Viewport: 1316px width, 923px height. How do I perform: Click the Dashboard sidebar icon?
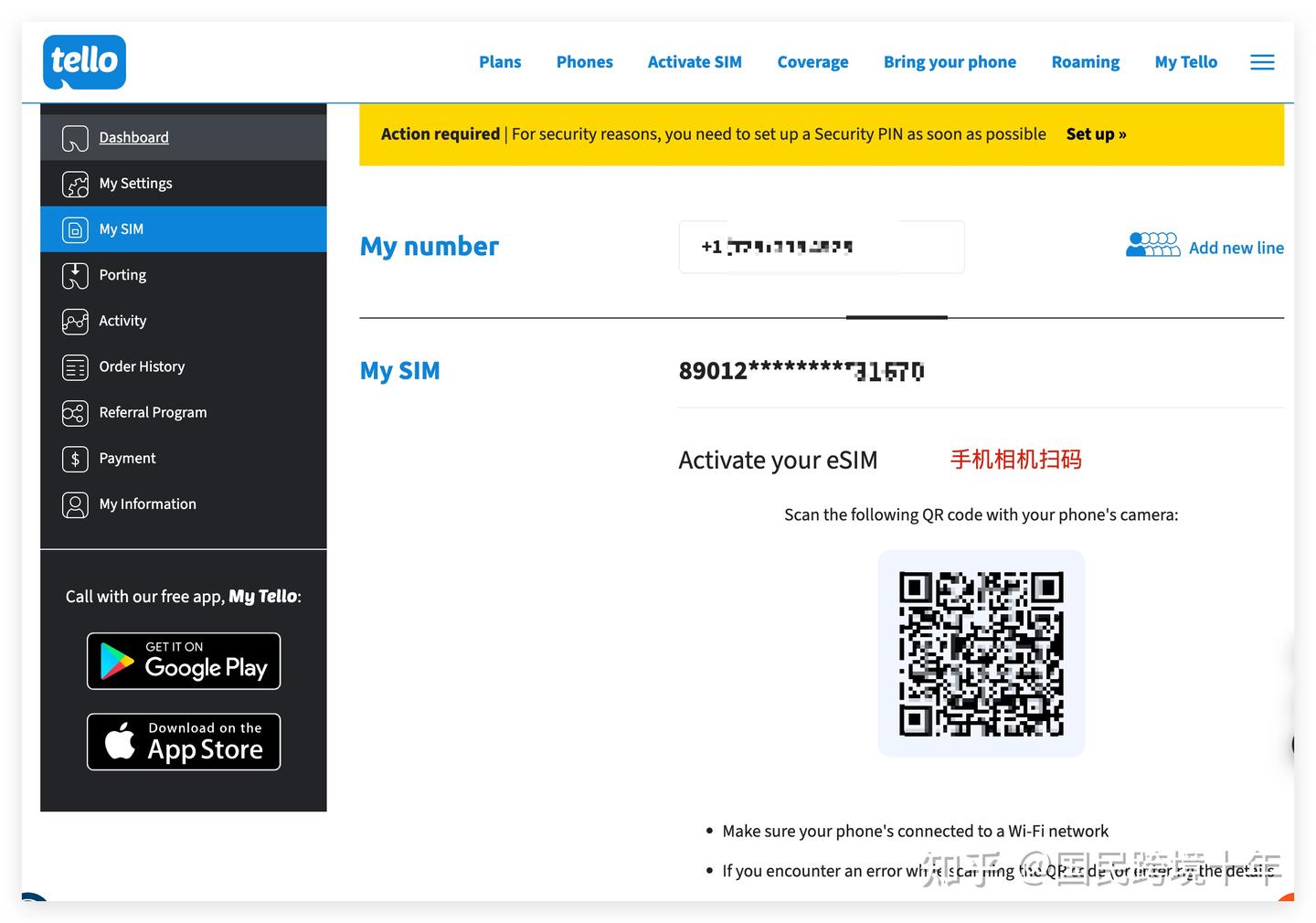(75, 138)
